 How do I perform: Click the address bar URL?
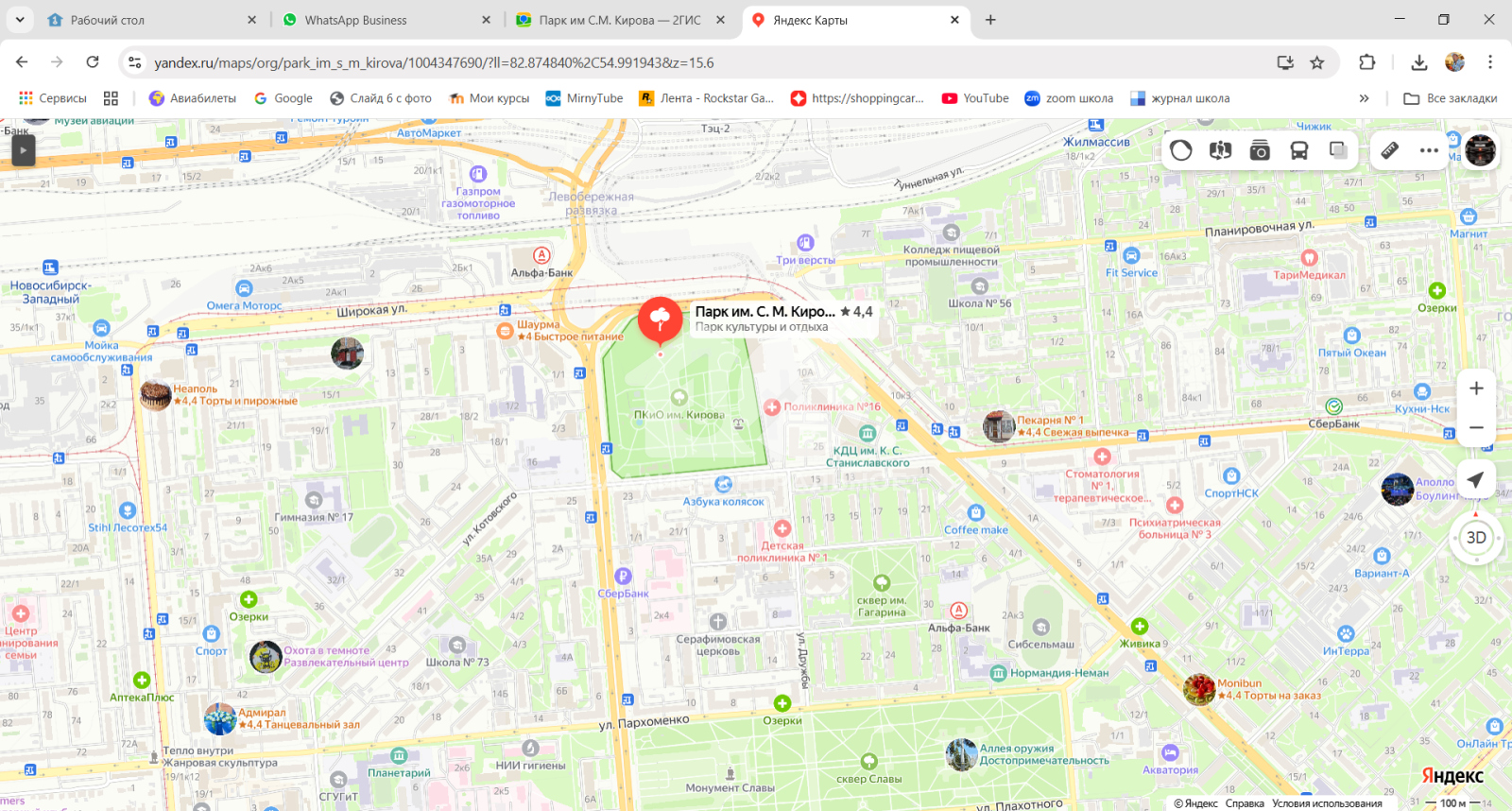tap(434, 62)
